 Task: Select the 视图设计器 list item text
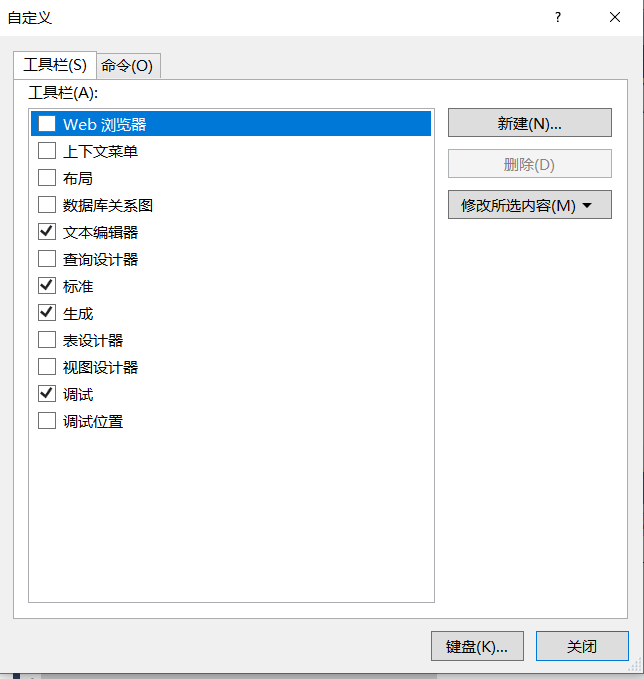click(100, 367)
